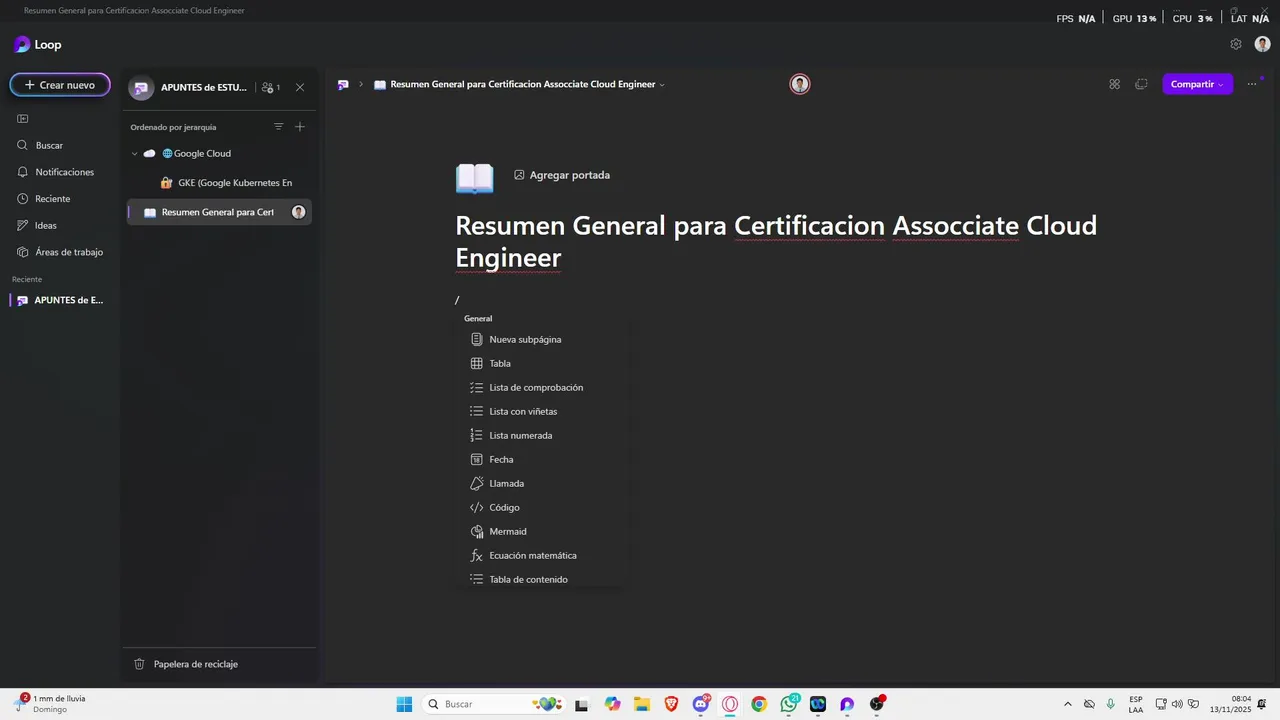Collapse the left navigation sidebar
Viewport: 1280px width, 720px height.
click(22, 119)
